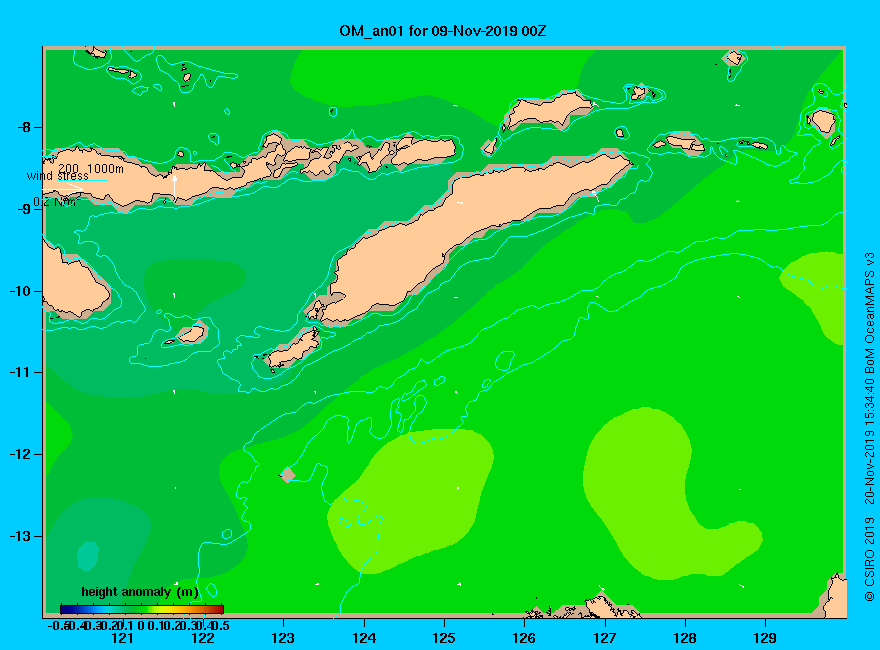
Task: Click the 'height anomaly (m)' legend label
Action: pyautogui.click(x=140, y=592)
